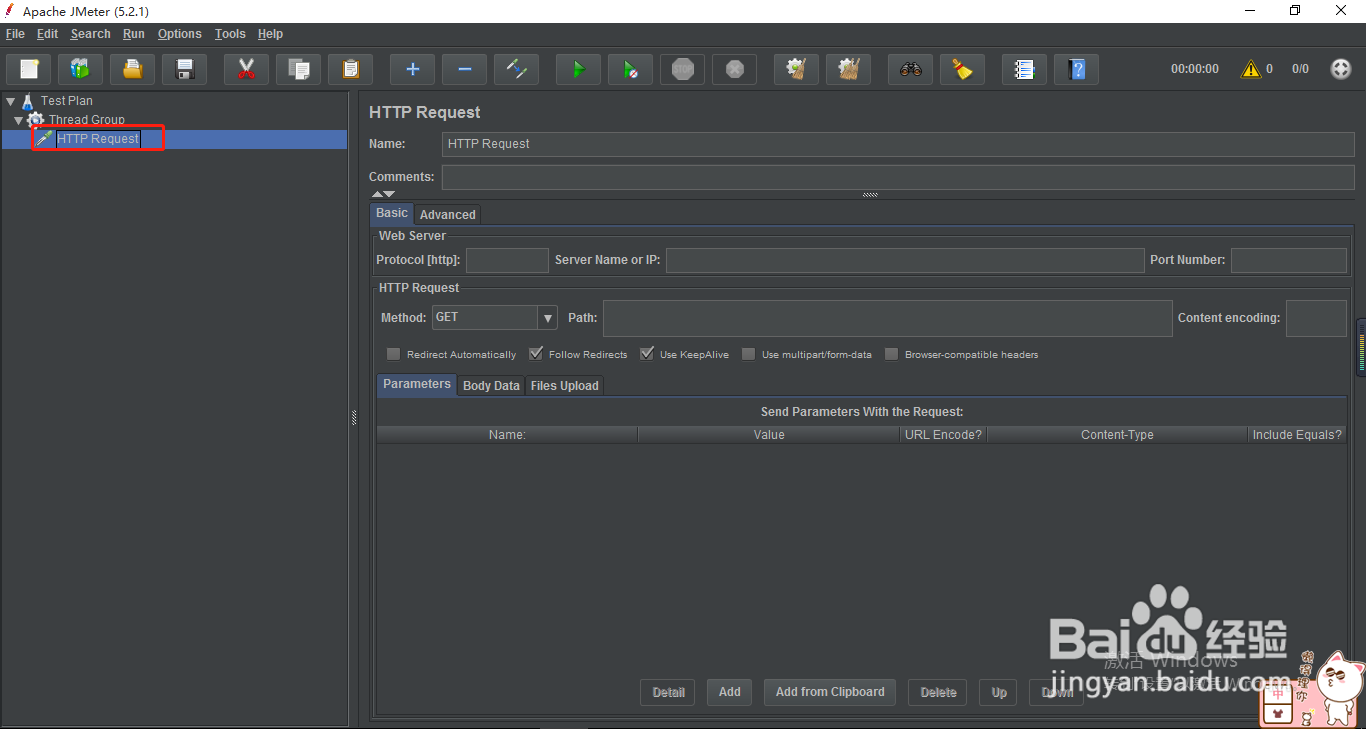Screen dimensions: 1366x729
Task: Click the Content encoding field
Action: [1316, 318]
